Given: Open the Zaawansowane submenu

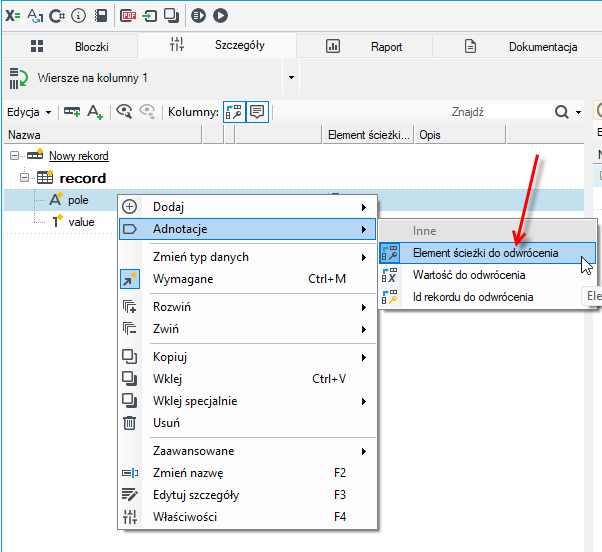Looking at the screenshot, I should [x=247, y=451].
